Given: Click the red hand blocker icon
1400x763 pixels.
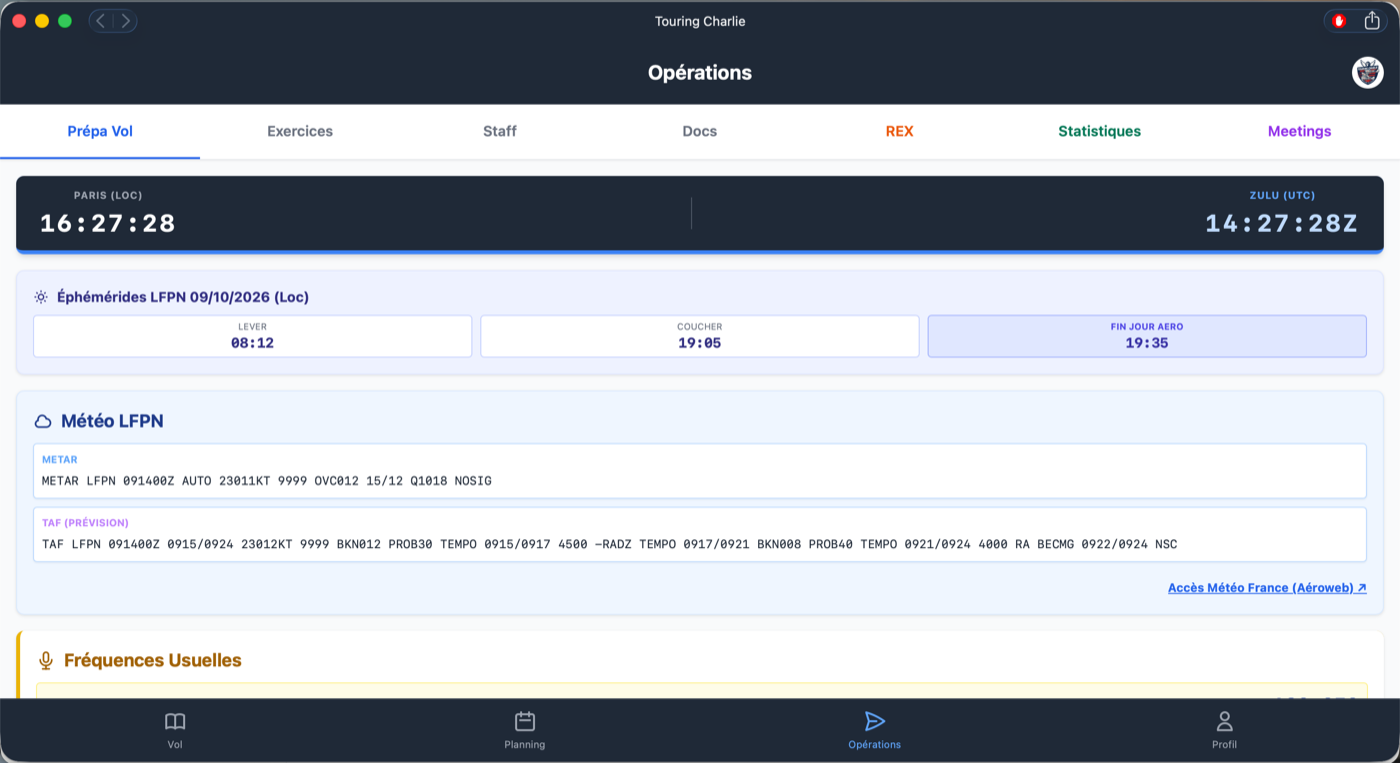Looking at the screenshot, I should (x=1340, y=21).
